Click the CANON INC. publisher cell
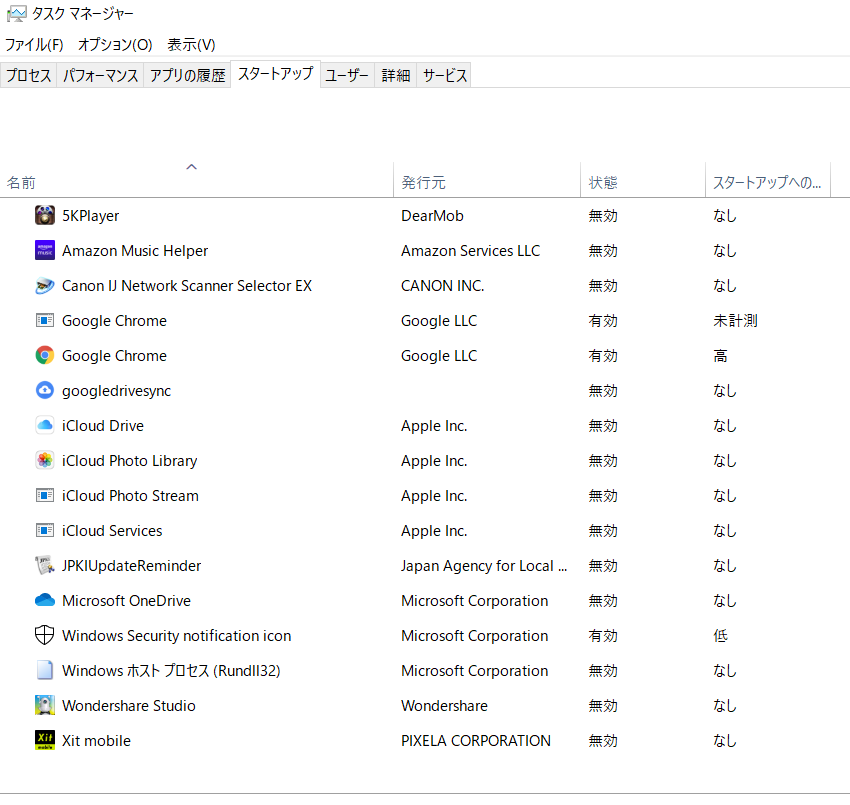The height and width of the screenshot is (805, 850). [443, 286]
